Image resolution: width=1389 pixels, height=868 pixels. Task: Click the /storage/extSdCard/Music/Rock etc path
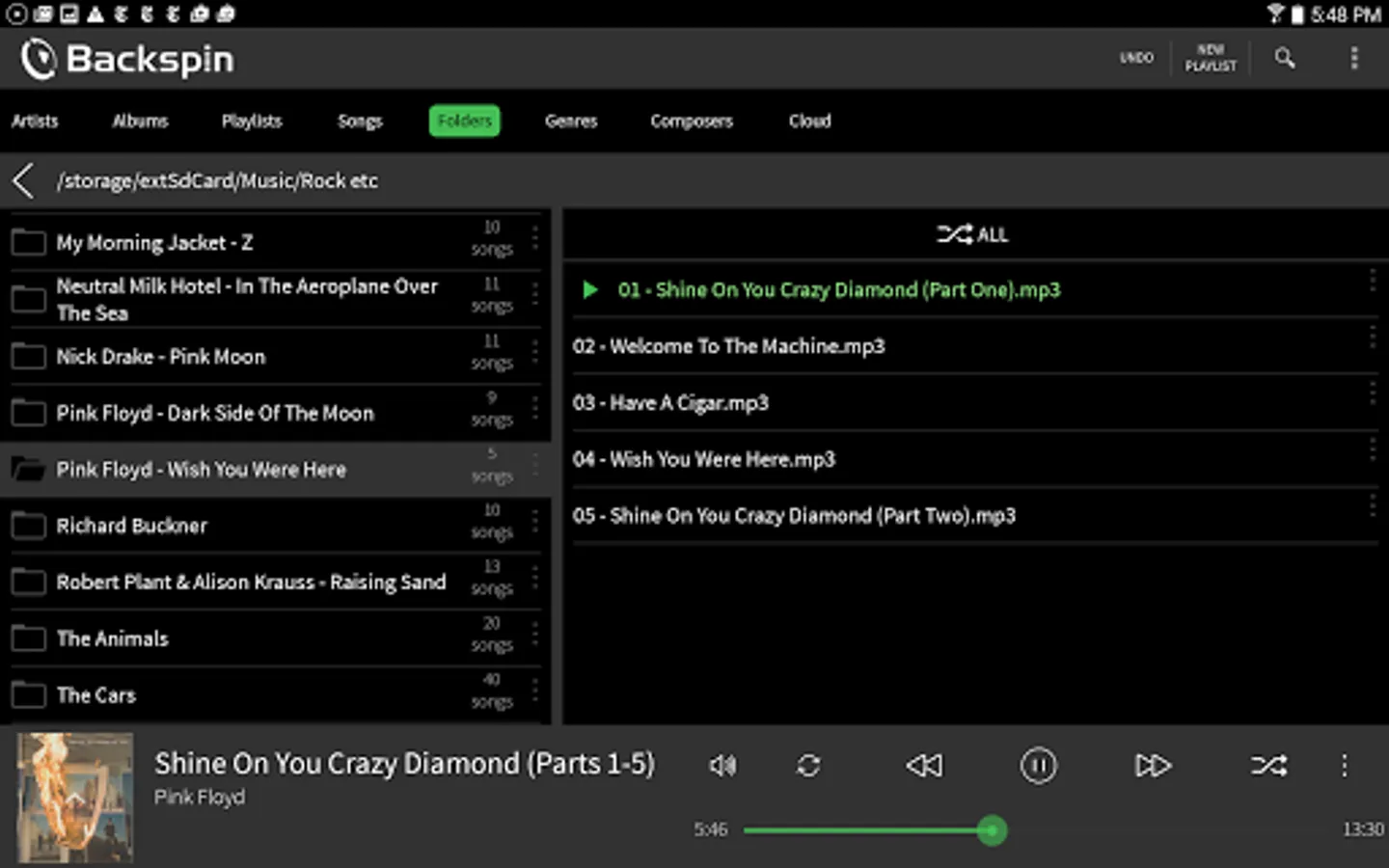(217, 180)
